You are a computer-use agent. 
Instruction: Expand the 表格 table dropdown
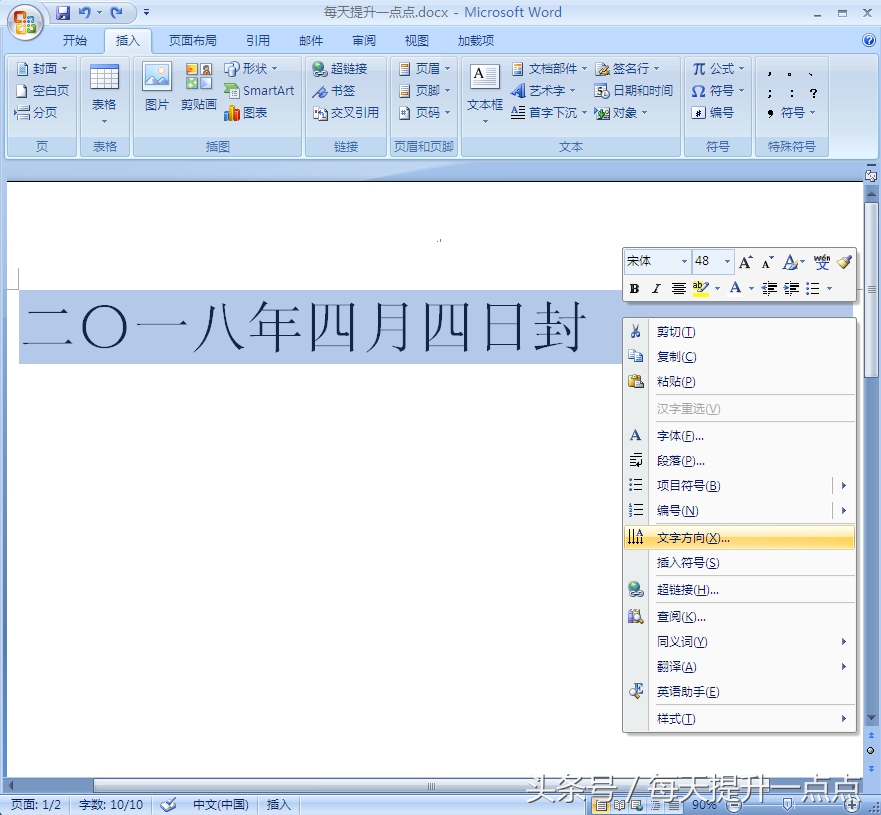(x=104, y=122)
